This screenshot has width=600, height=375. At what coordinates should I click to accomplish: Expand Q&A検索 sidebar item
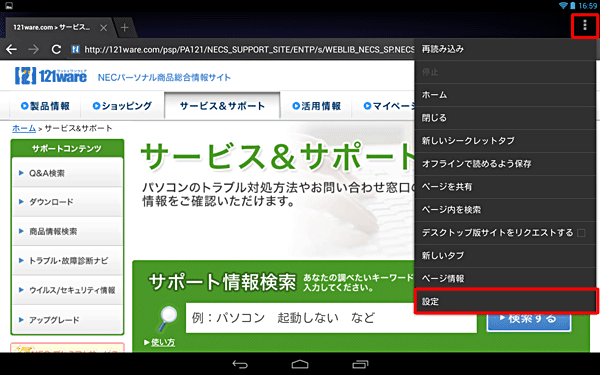tap(67, 173)
